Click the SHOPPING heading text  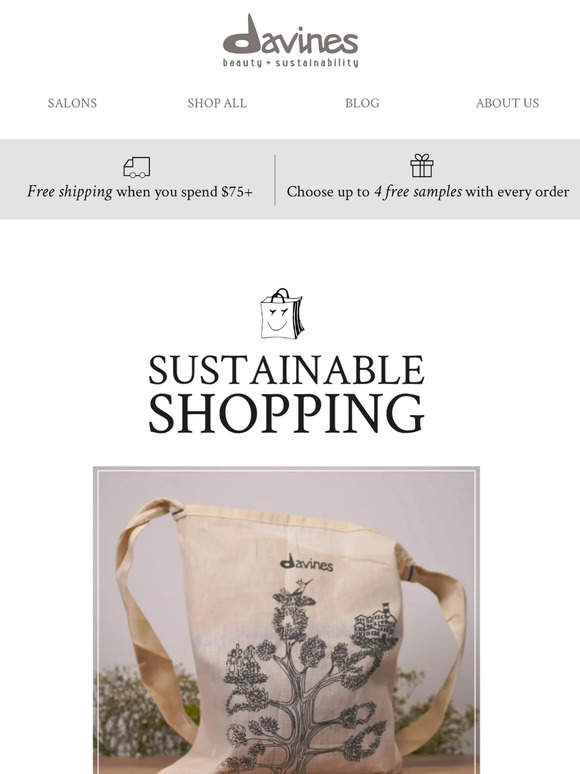[x=287, y=413]
